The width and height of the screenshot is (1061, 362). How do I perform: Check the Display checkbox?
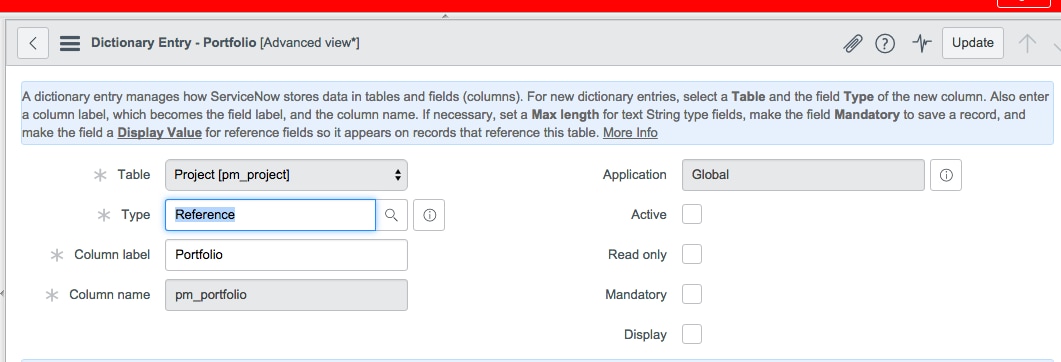click(692, 334)
